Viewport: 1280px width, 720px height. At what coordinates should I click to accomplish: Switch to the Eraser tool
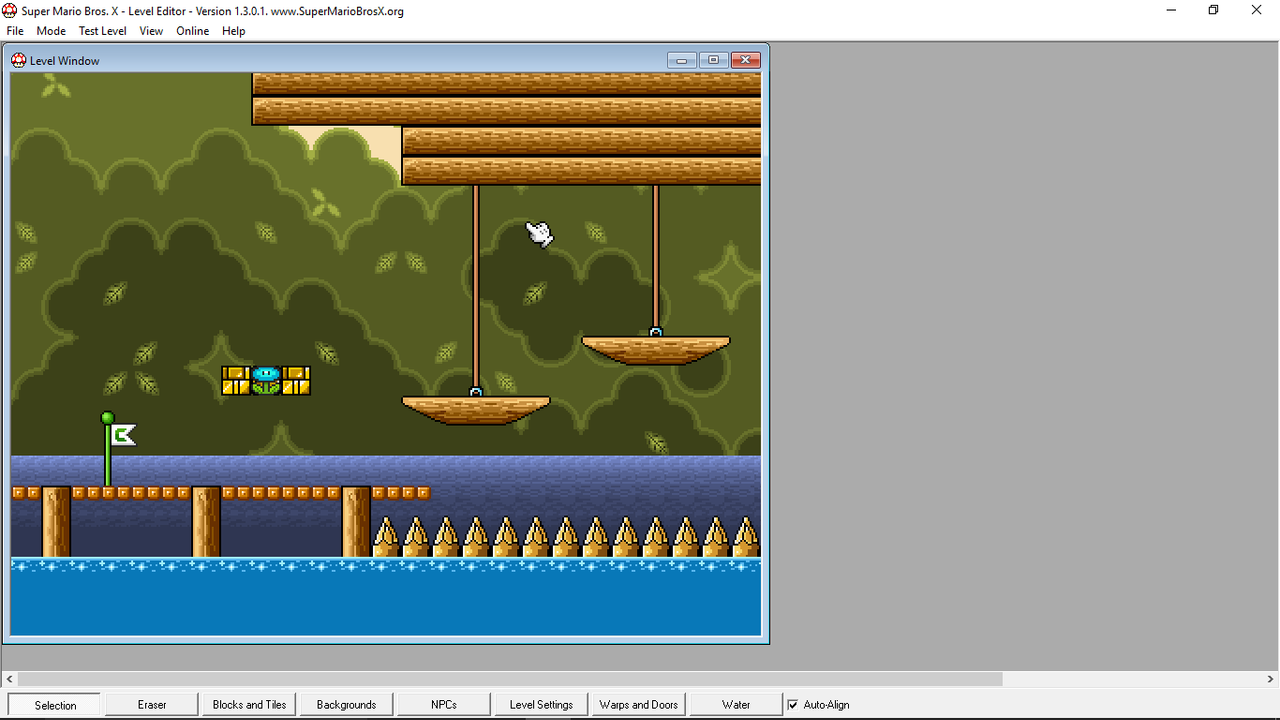coord(150,704)
